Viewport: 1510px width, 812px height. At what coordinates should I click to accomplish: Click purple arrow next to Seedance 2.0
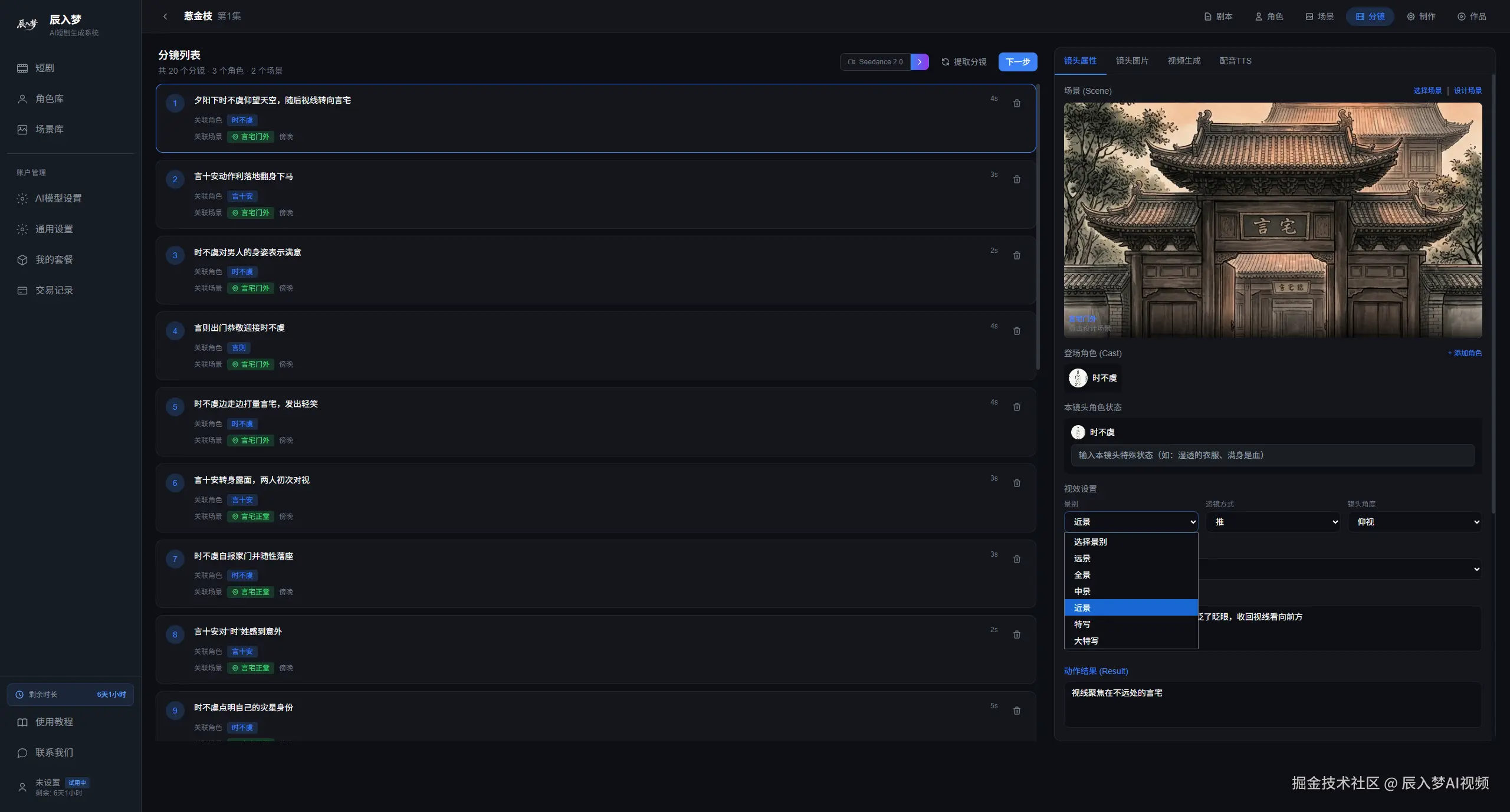(920, 62)
